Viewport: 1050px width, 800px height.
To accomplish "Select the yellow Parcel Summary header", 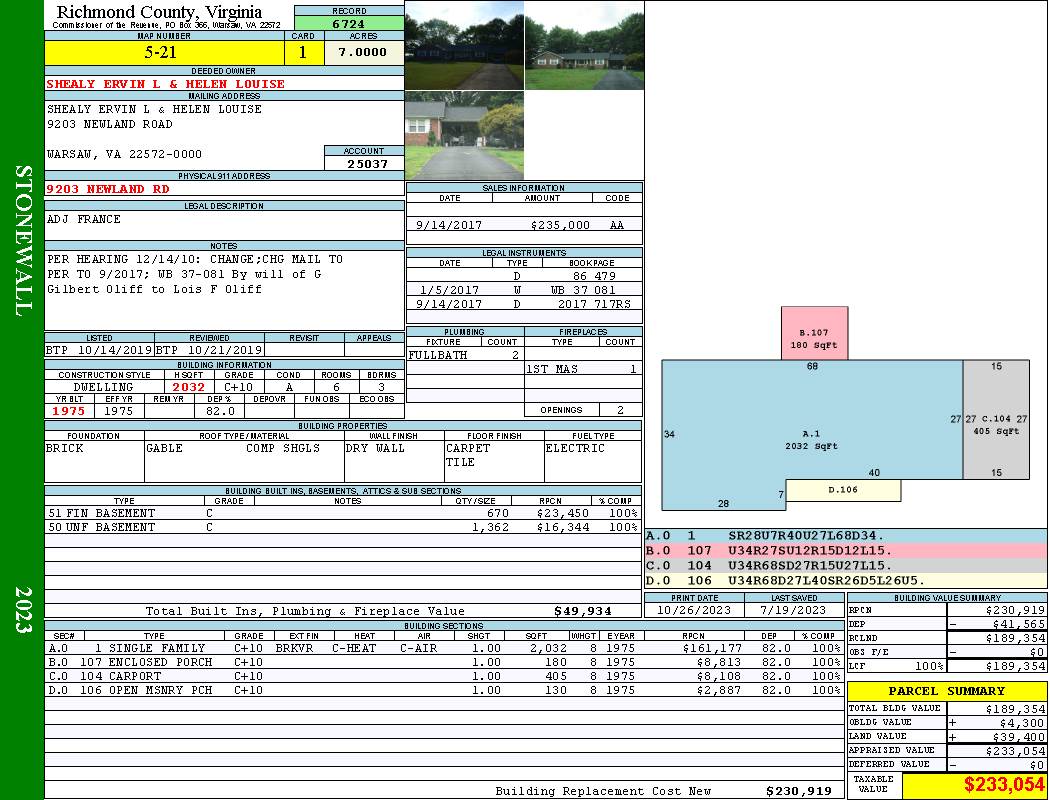I will 947,691.
